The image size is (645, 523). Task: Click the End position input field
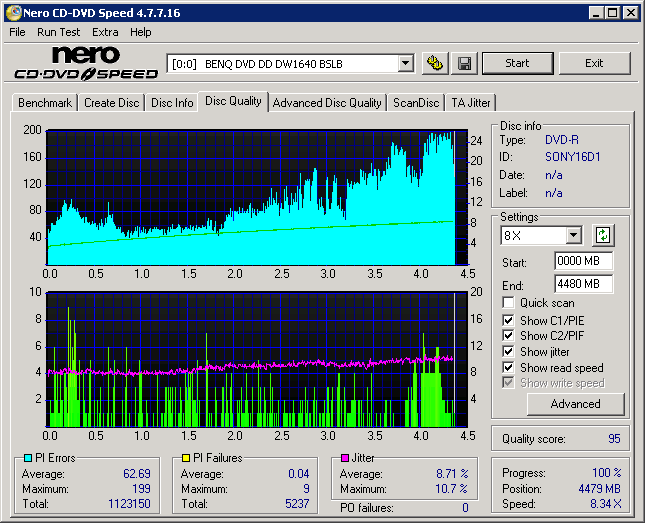point(583,284)
